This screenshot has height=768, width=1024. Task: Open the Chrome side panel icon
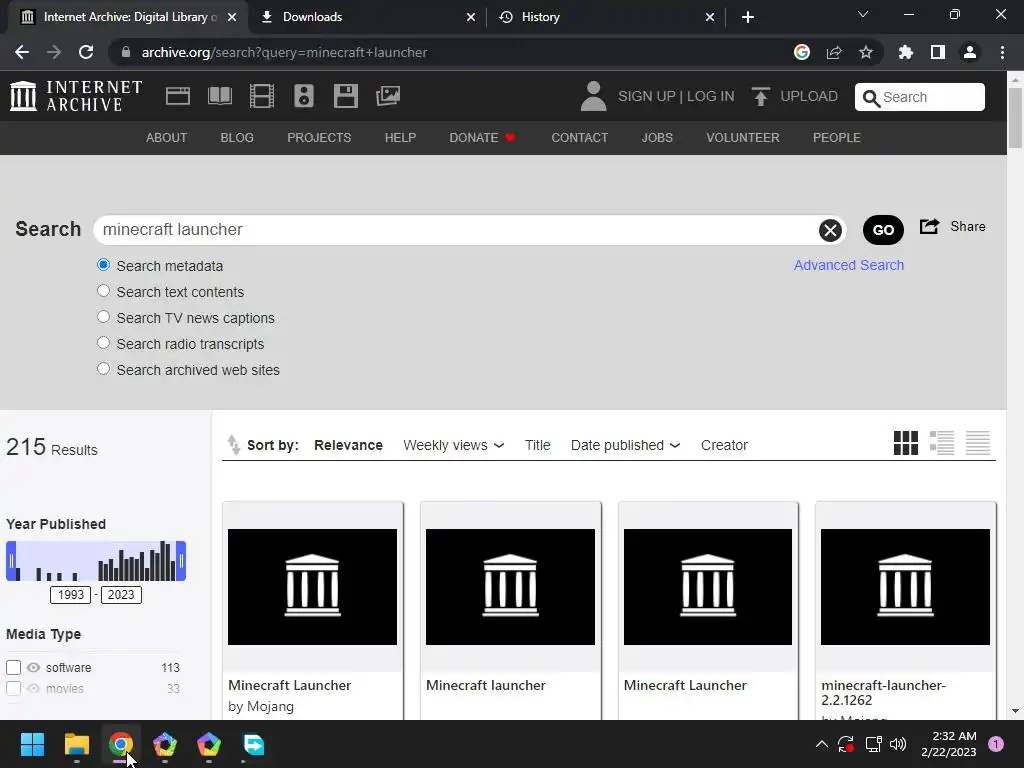click(x=938, y=52)
